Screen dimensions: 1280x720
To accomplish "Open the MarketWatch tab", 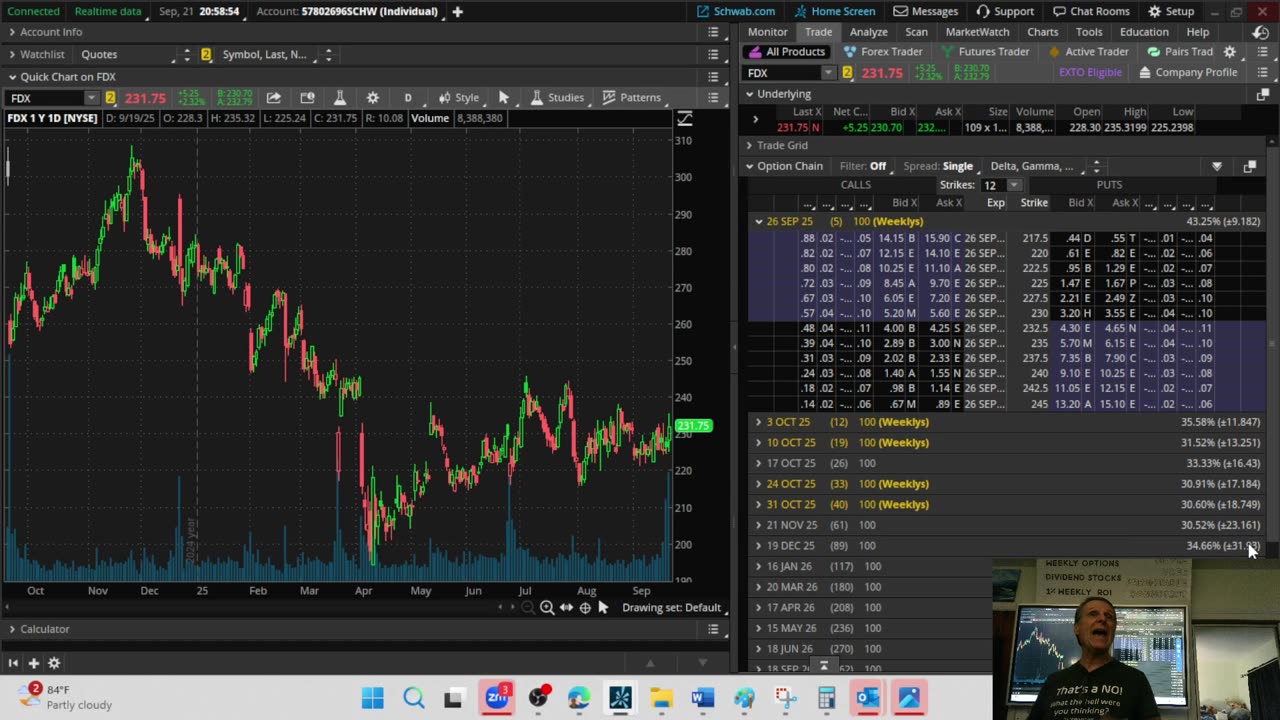I will (977, 32).
